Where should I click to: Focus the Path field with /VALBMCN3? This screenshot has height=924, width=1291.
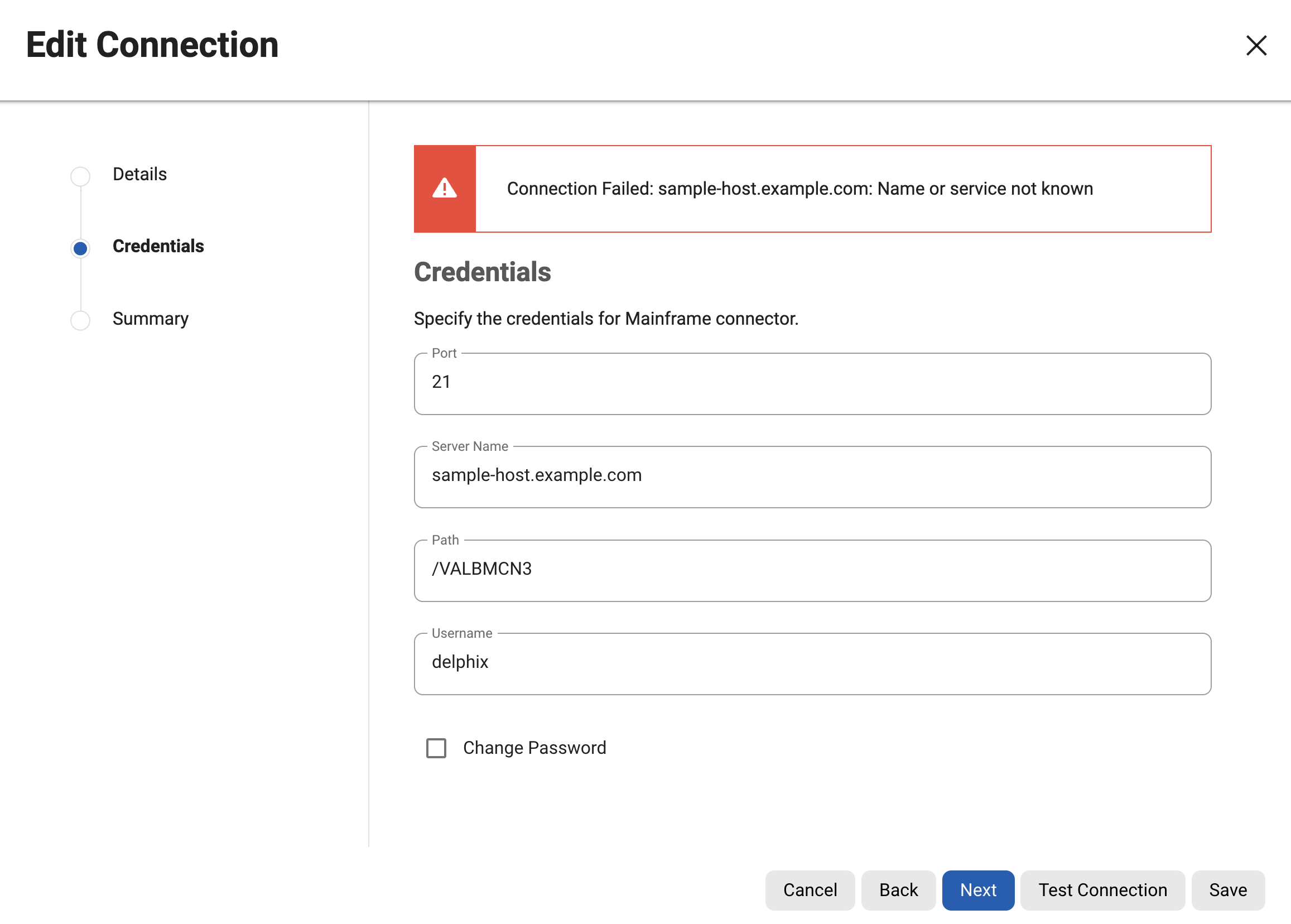coord(812,570)
